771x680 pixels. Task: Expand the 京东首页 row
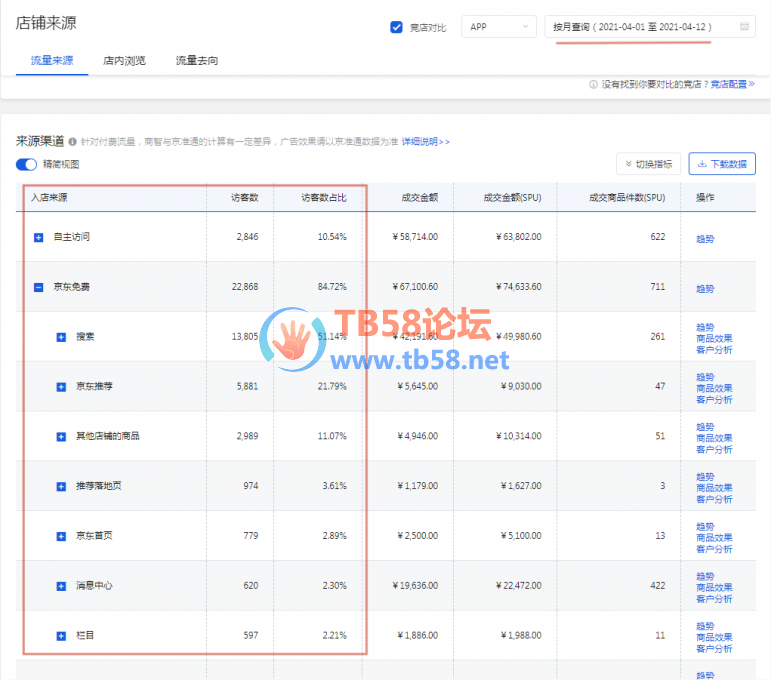pos(61,536)
